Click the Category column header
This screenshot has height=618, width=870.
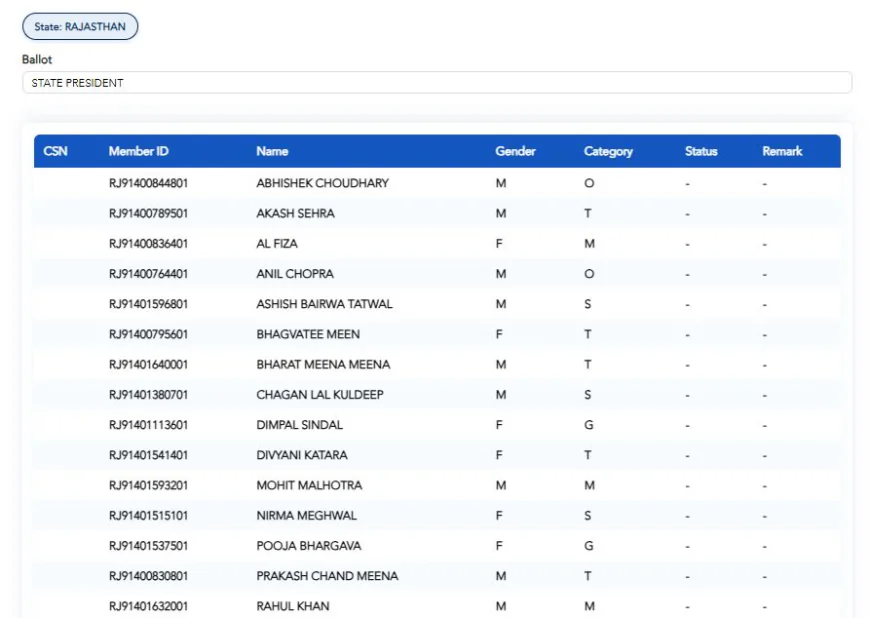(608, 151)
